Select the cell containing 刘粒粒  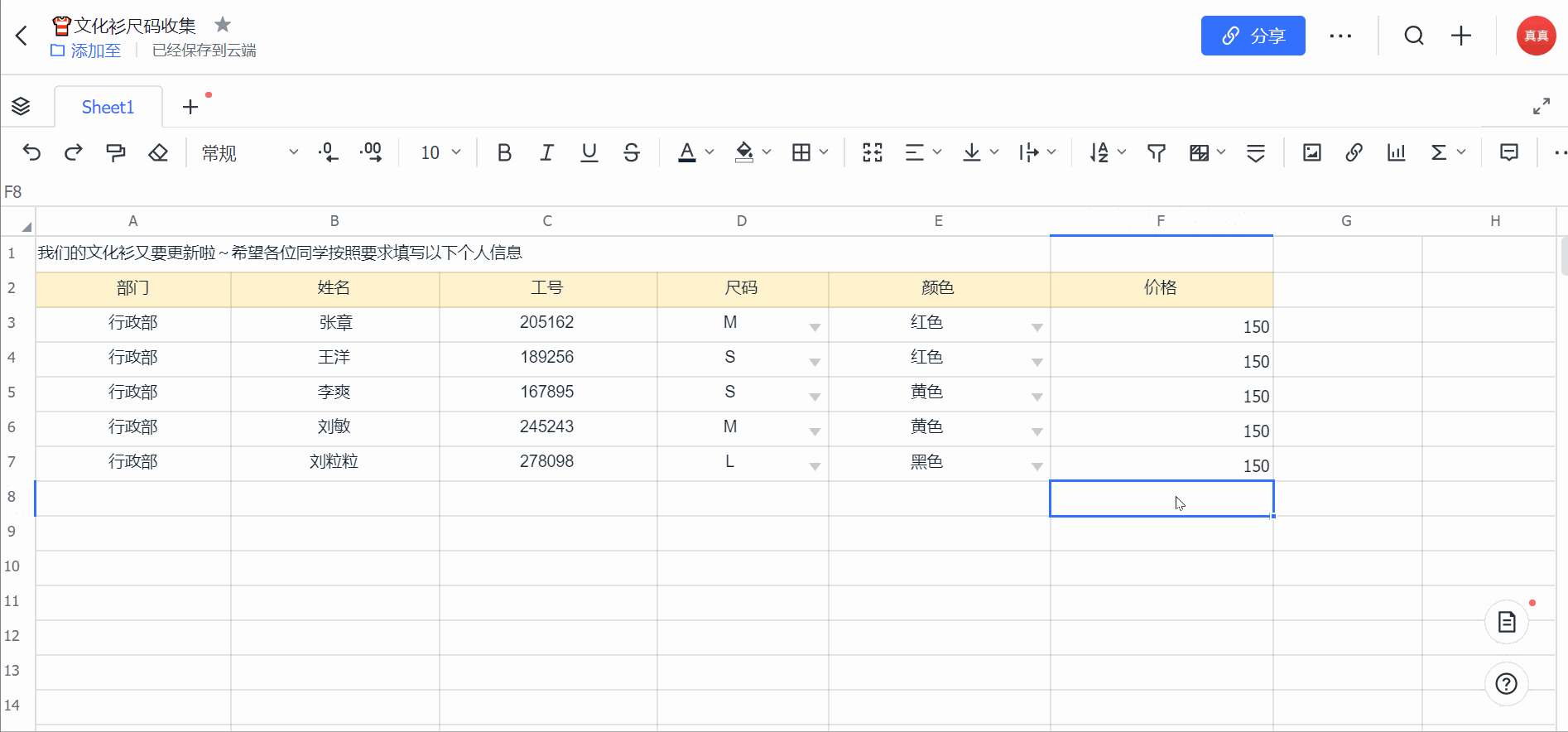[x=334, y=461]
